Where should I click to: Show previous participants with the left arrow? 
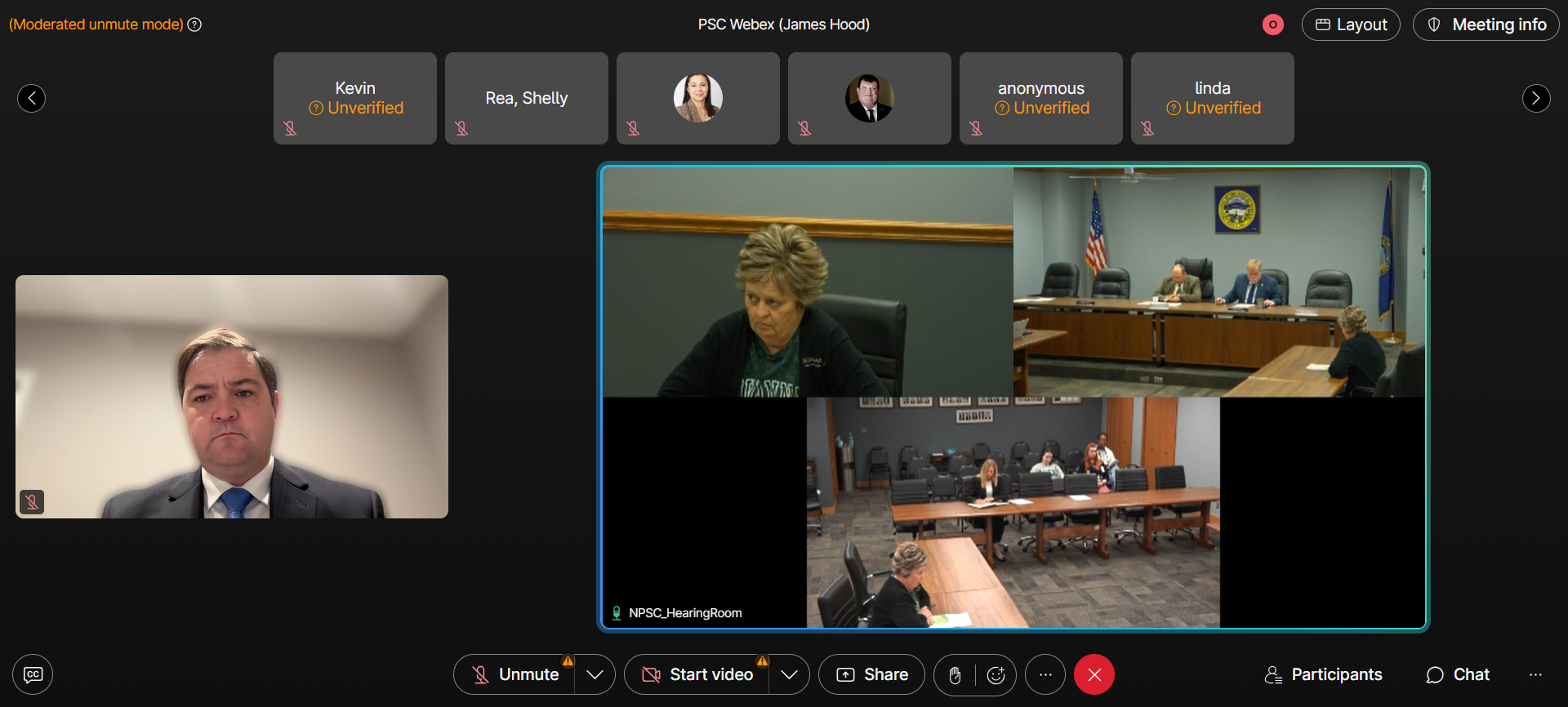coord(31,98)
